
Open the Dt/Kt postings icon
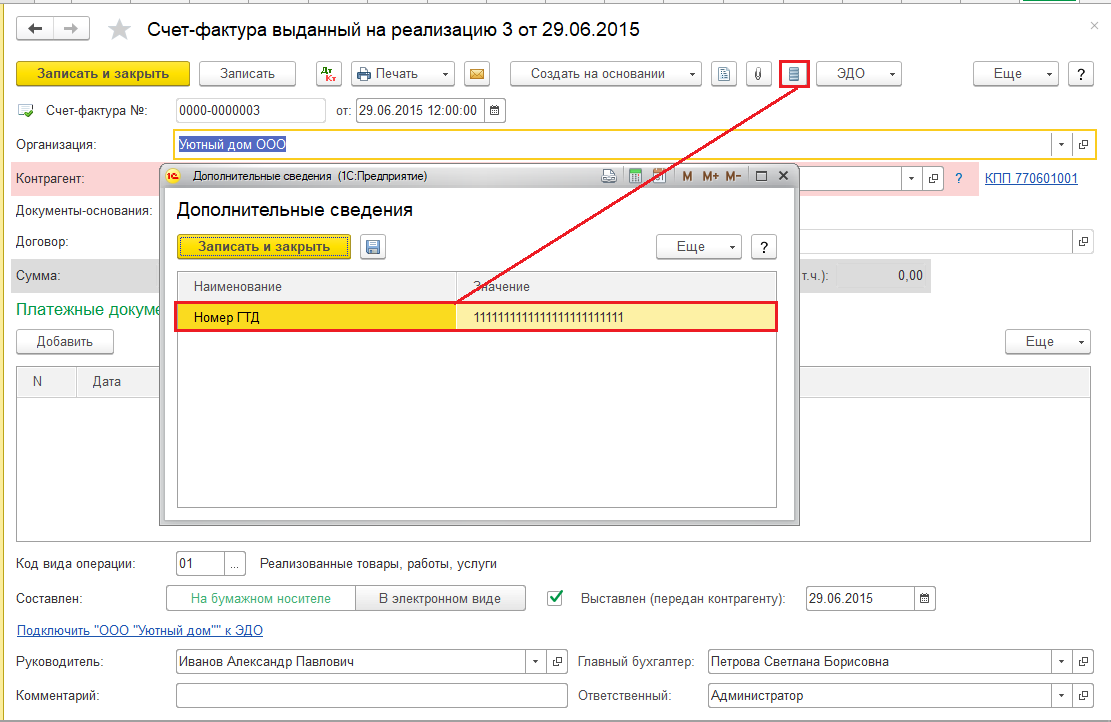coord(329,74)
